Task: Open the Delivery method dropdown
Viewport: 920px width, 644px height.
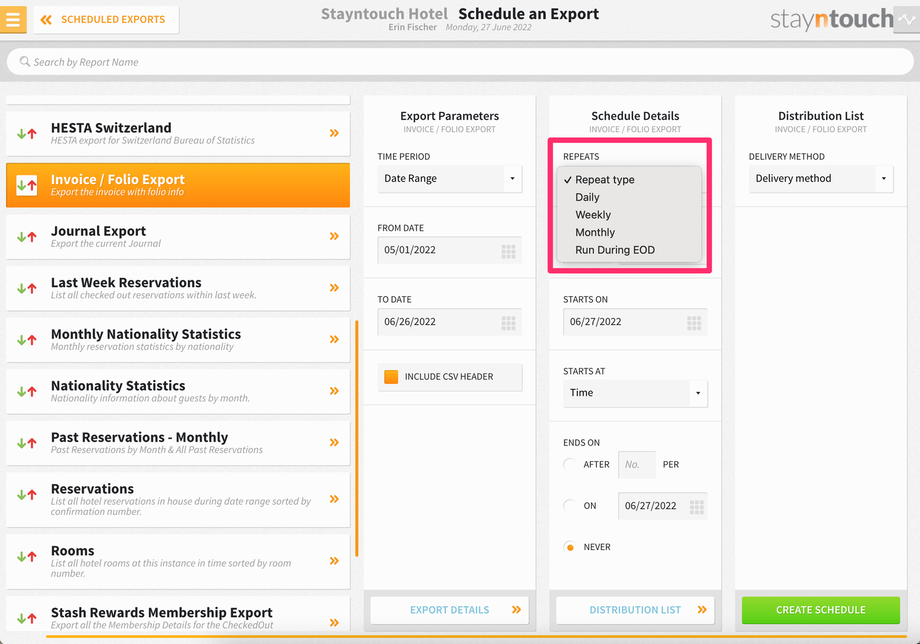Action: click(x=821, y=178)
